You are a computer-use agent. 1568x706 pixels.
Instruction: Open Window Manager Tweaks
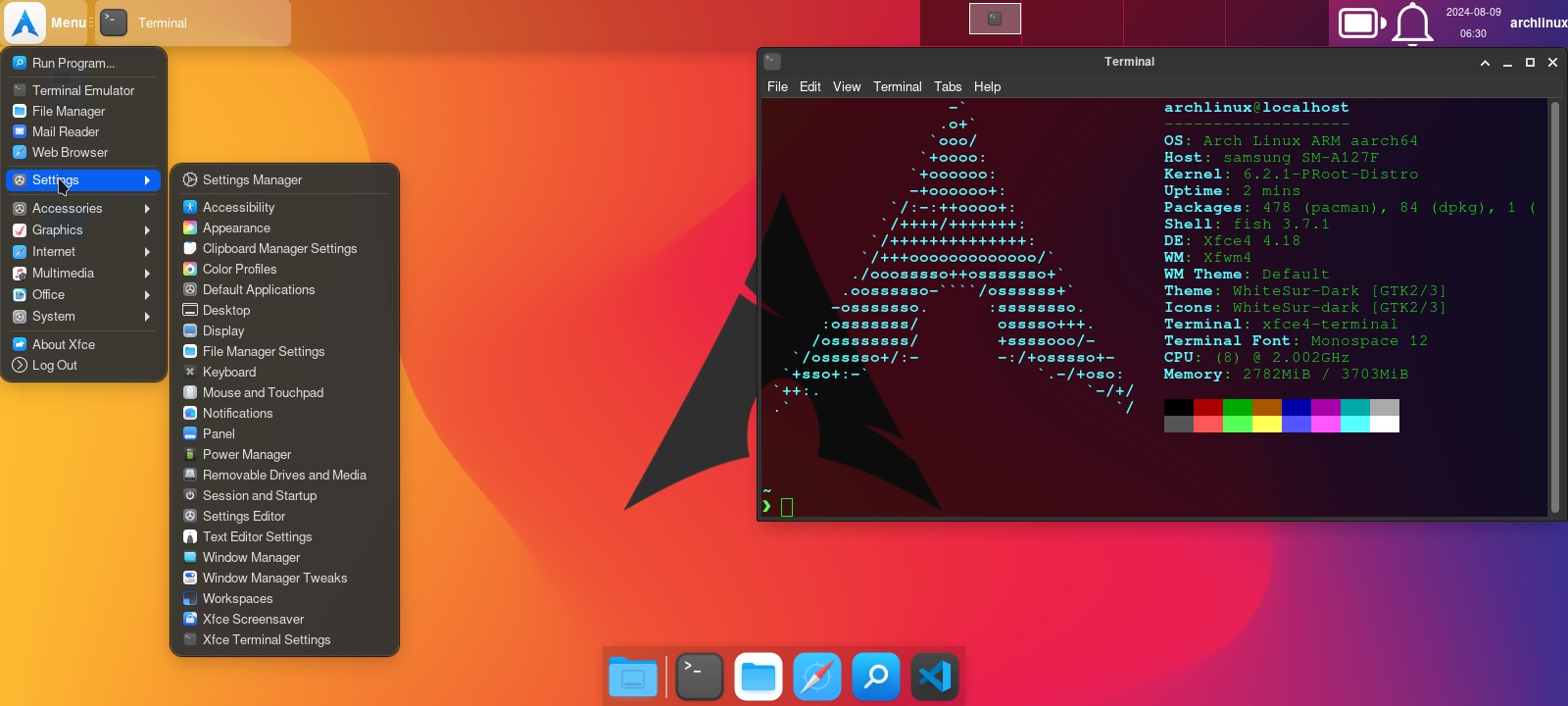point(284,578)
